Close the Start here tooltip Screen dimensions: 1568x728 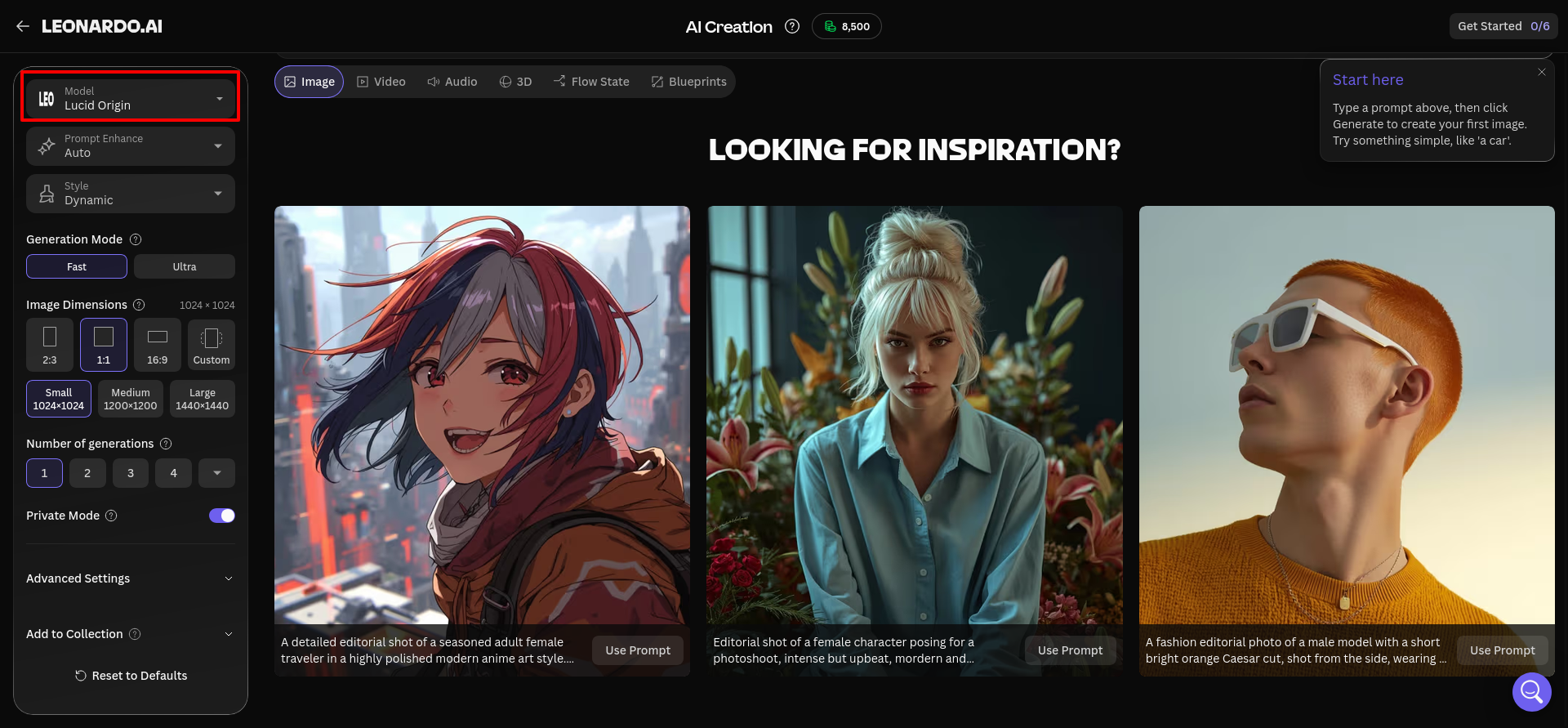[1542, 72]
